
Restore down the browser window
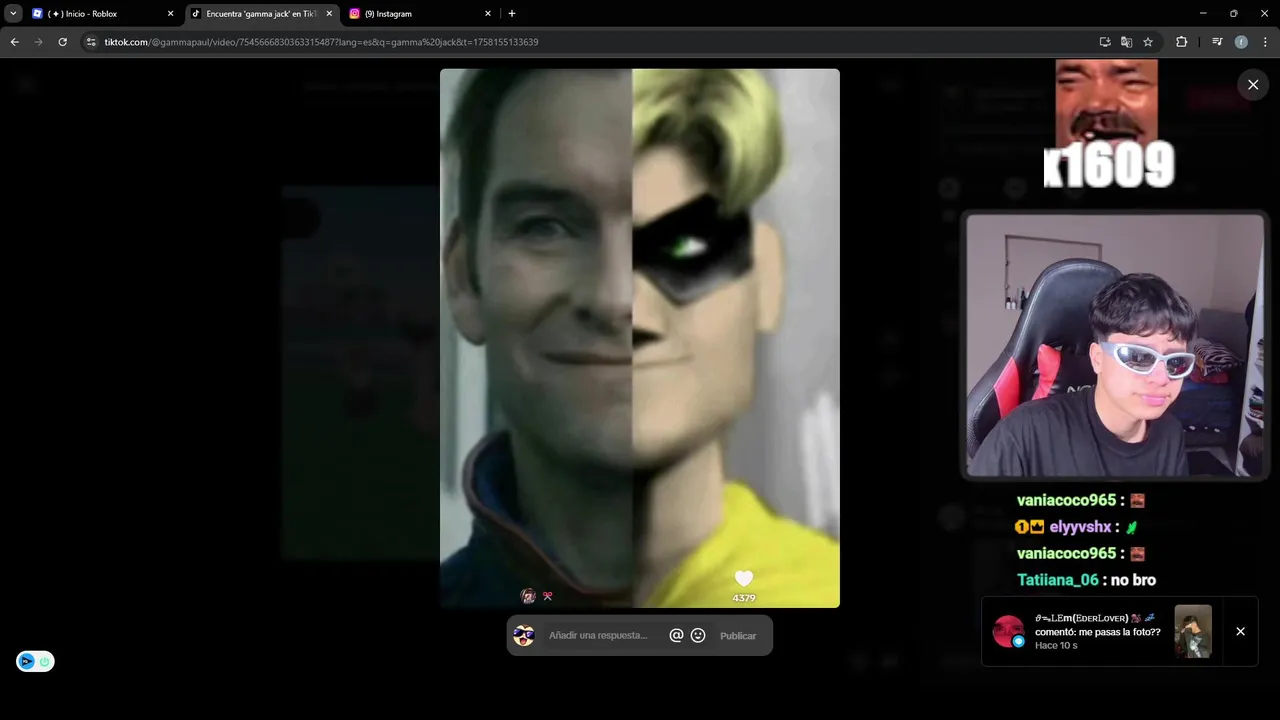[1234, 14]
